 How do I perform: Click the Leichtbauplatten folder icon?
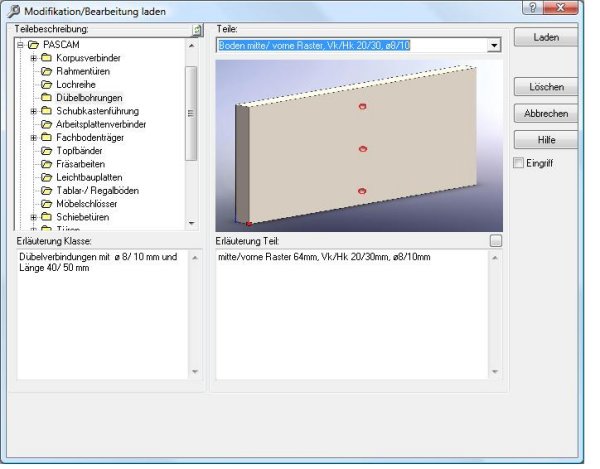click(x=47, y=177)
